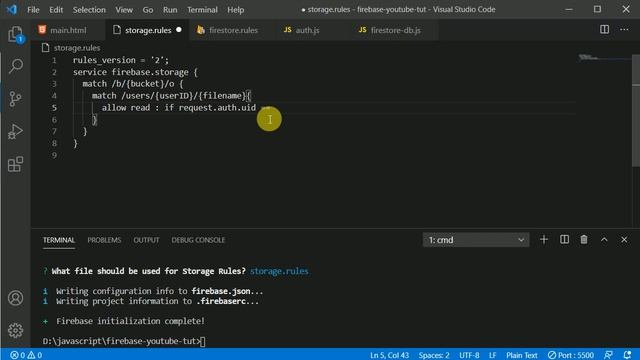Open the Selection menu

pyautogui.click(x=89, y=9)
